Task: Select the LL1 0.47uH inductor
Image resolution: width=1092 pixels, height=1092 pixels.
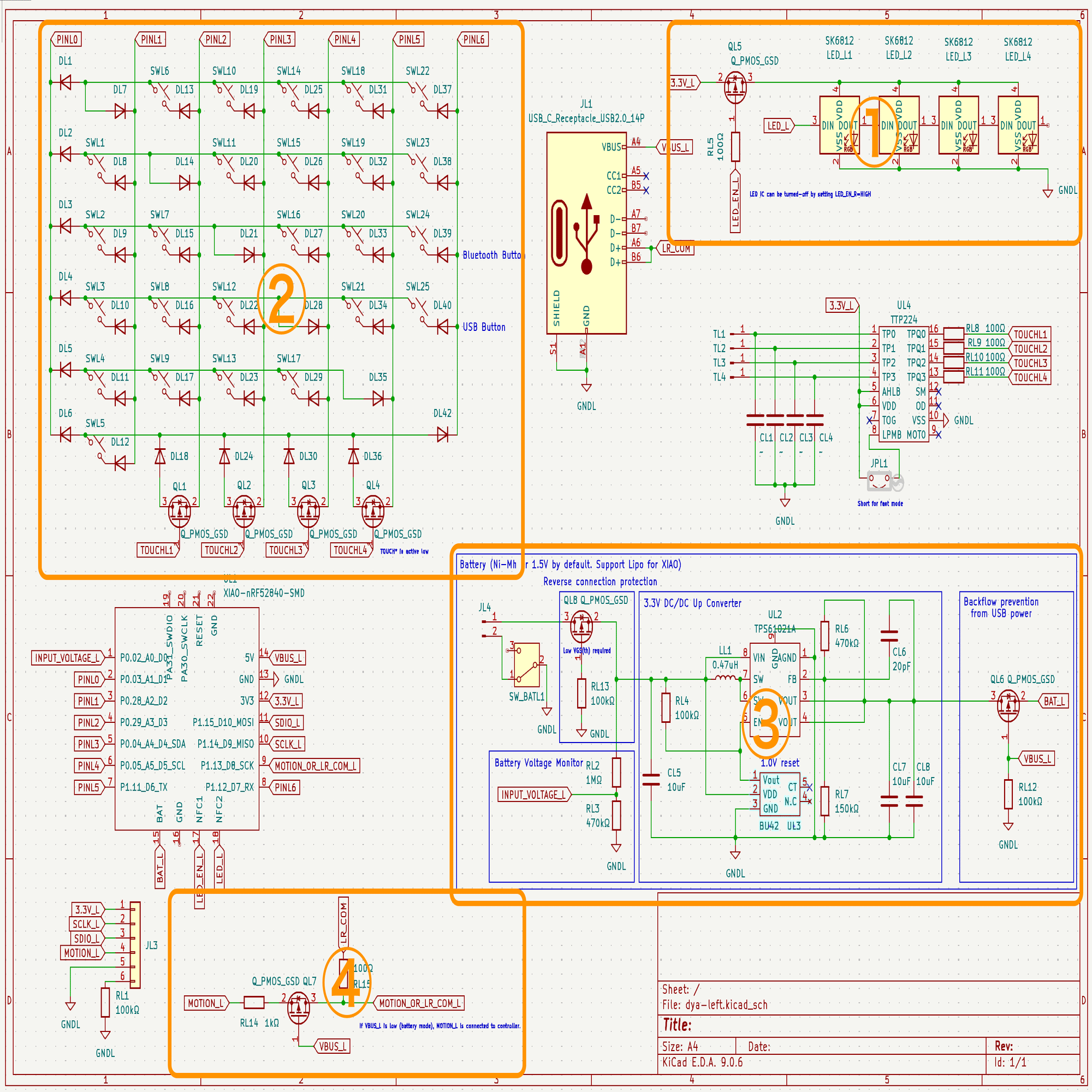Action: (x=725, y=678)
